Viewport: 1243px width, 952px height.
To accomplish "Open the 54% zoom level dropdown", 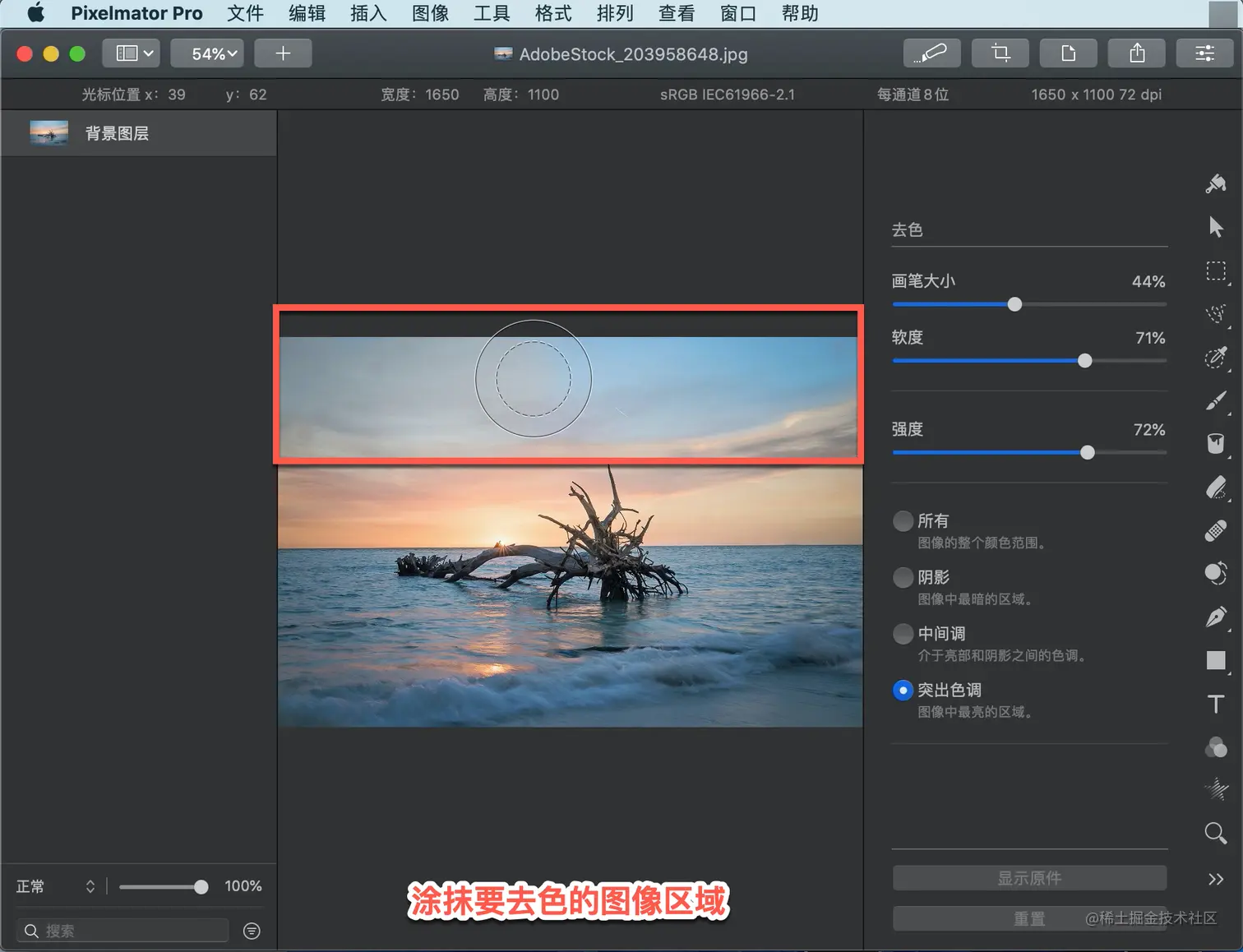I will tap(207, 53).
